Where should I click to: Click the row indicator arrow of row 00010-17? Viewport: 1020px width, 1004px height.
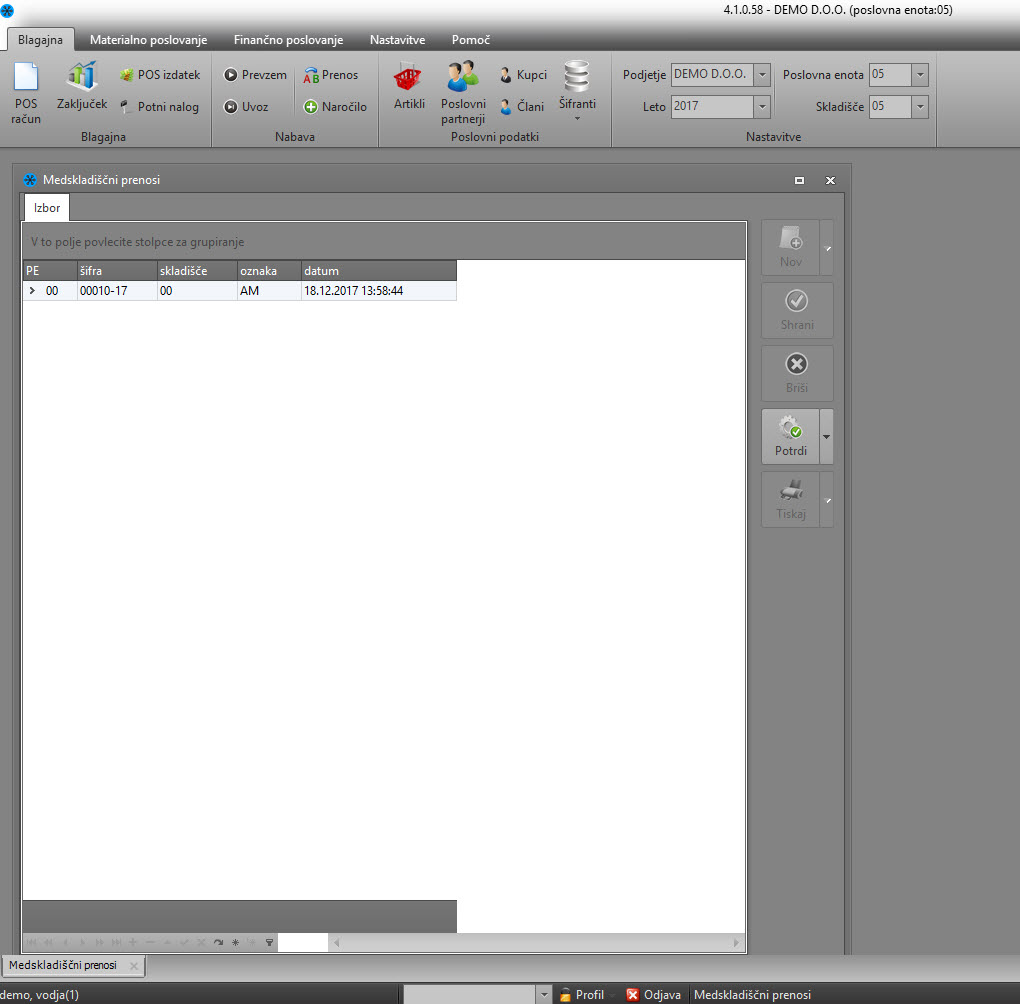pos(32,291)
